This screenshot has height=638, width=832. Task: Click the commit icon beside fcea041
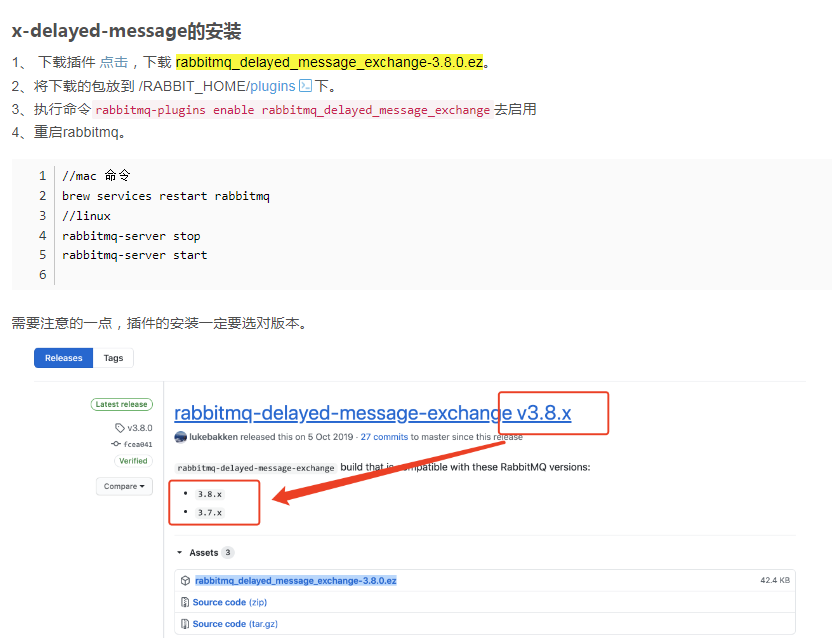(116, 444)
